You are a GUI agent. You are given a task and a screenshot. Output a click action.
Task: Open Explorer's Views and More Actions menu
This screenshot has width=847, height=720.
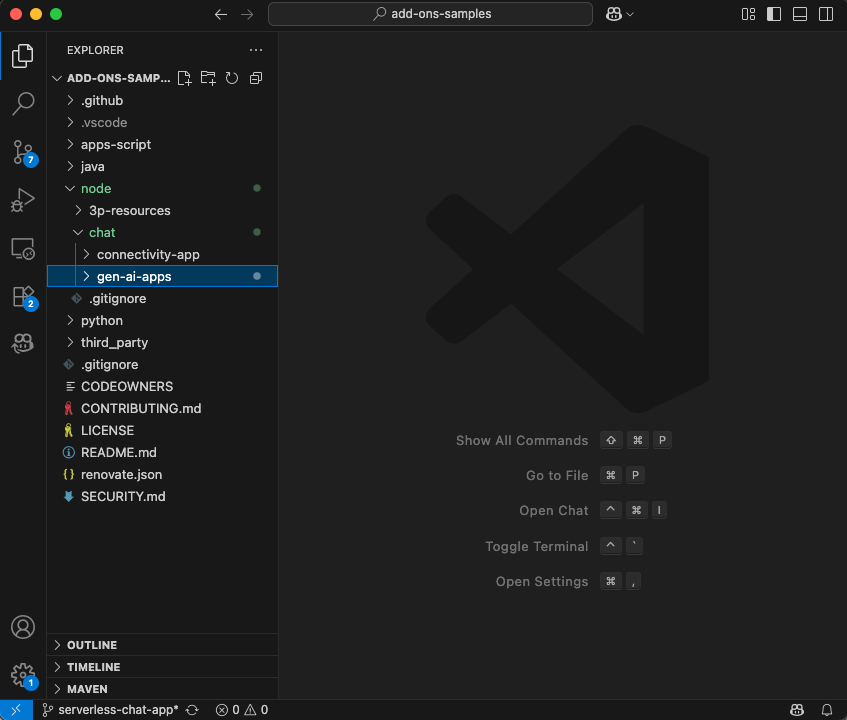tap(256, 50)
